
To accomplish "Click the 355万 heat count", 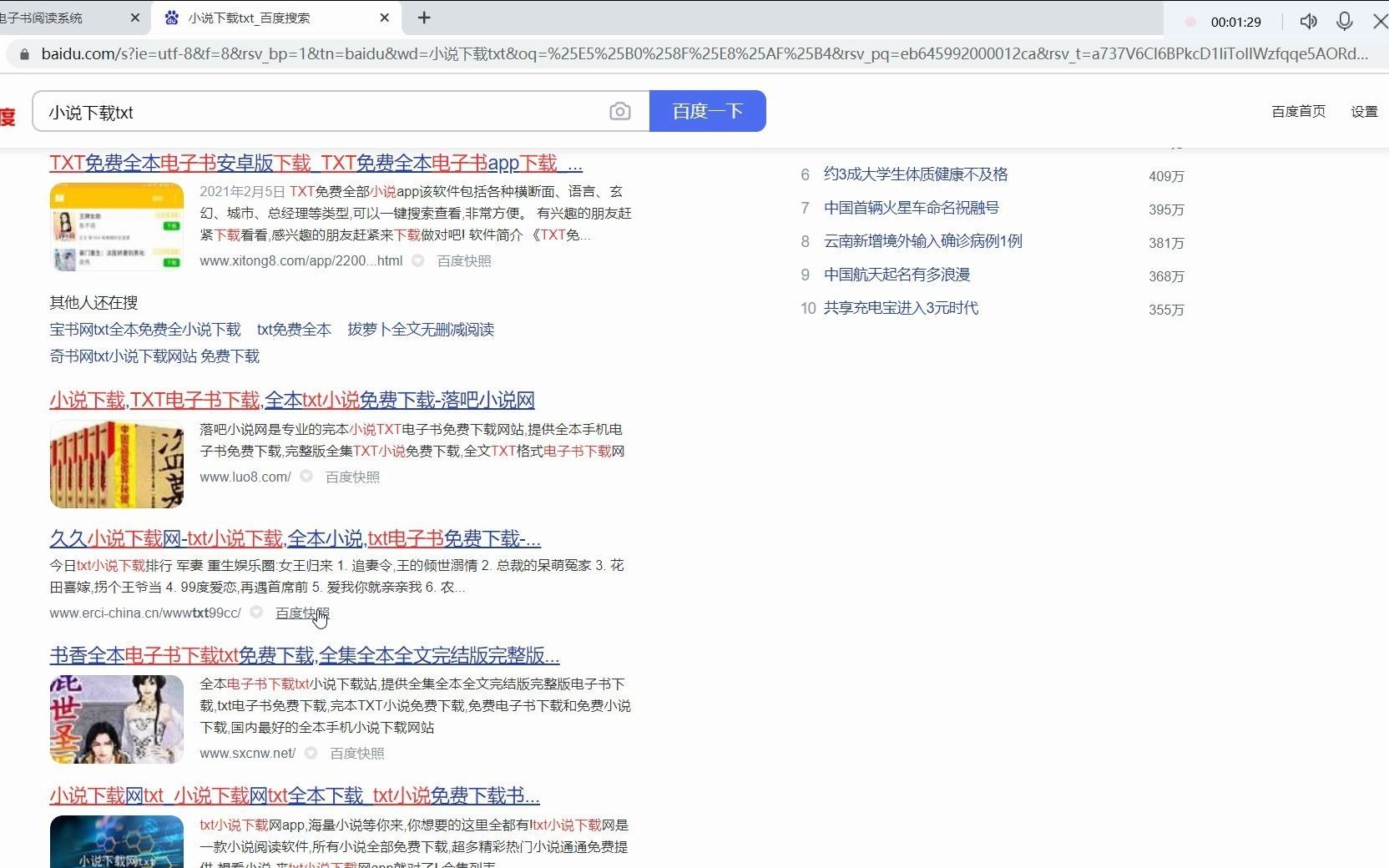I will click(1166, 310).
